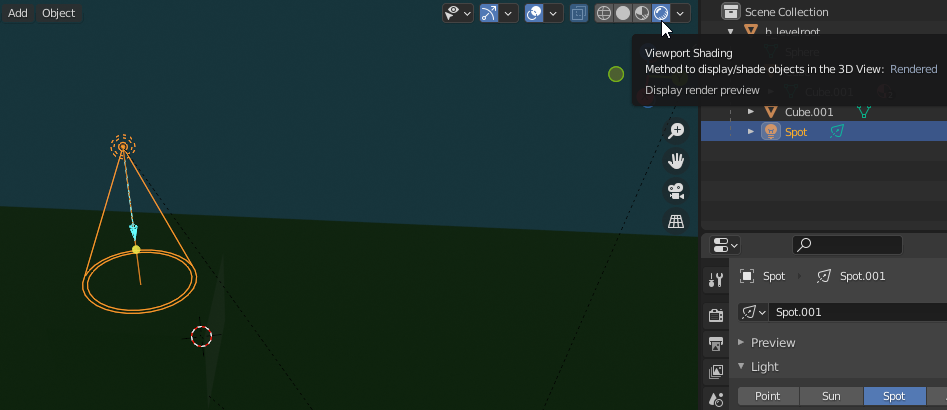Click the yellow spot cone handle dot
The width and height of the screenshot is (947, 410).
pos(136,249)
